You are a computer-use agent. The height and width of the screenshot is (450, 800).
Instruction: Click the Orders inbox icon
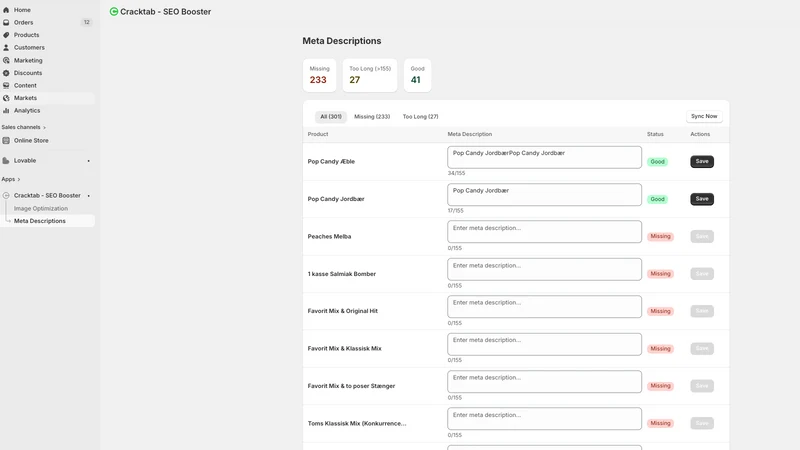coord(6,22)
